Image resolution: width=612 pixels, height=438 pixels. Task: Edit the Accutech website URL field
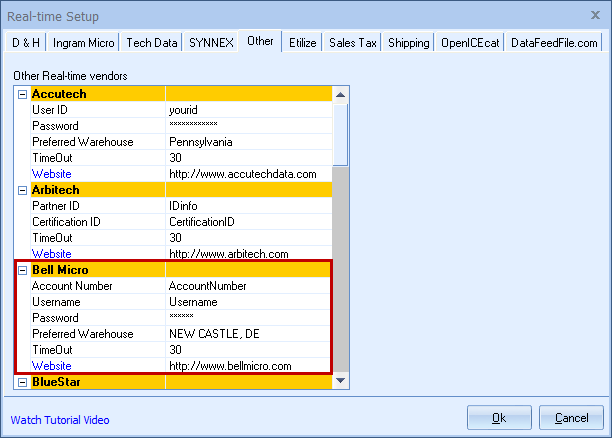[x=249, y=174]
